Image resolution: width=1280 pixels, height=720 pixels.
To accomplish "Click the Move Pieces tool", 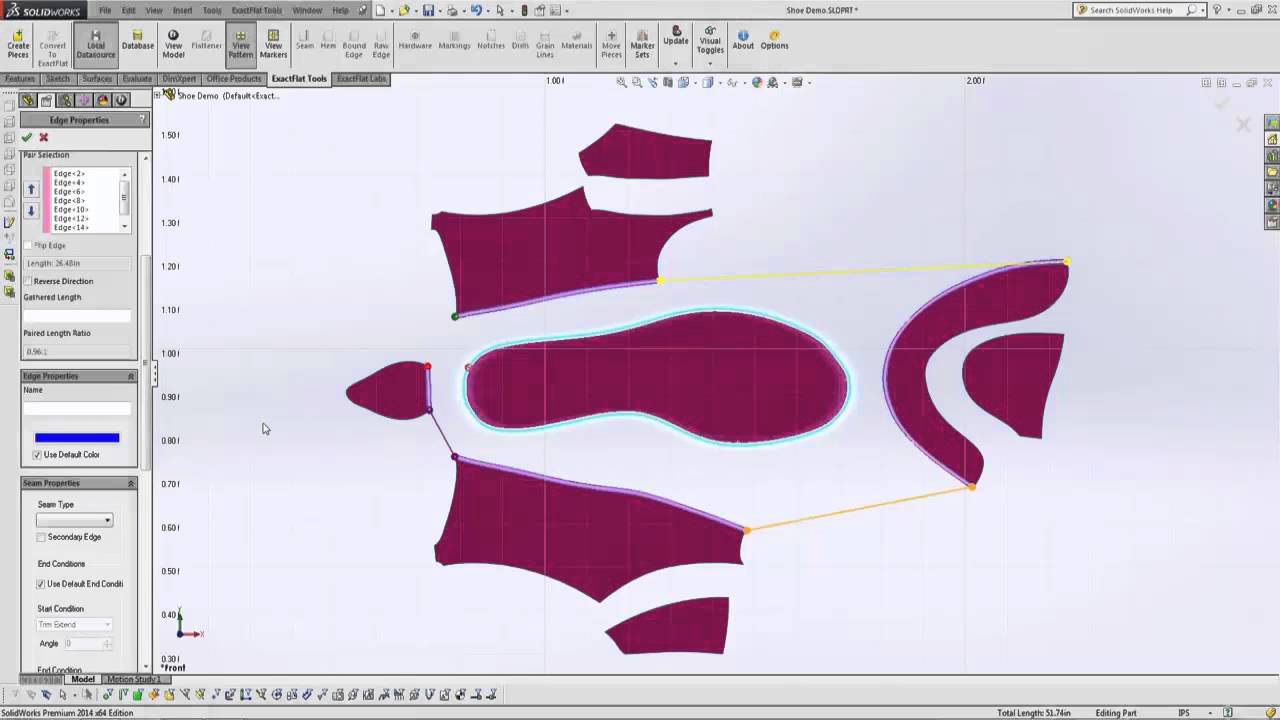I will pos(611,44).
